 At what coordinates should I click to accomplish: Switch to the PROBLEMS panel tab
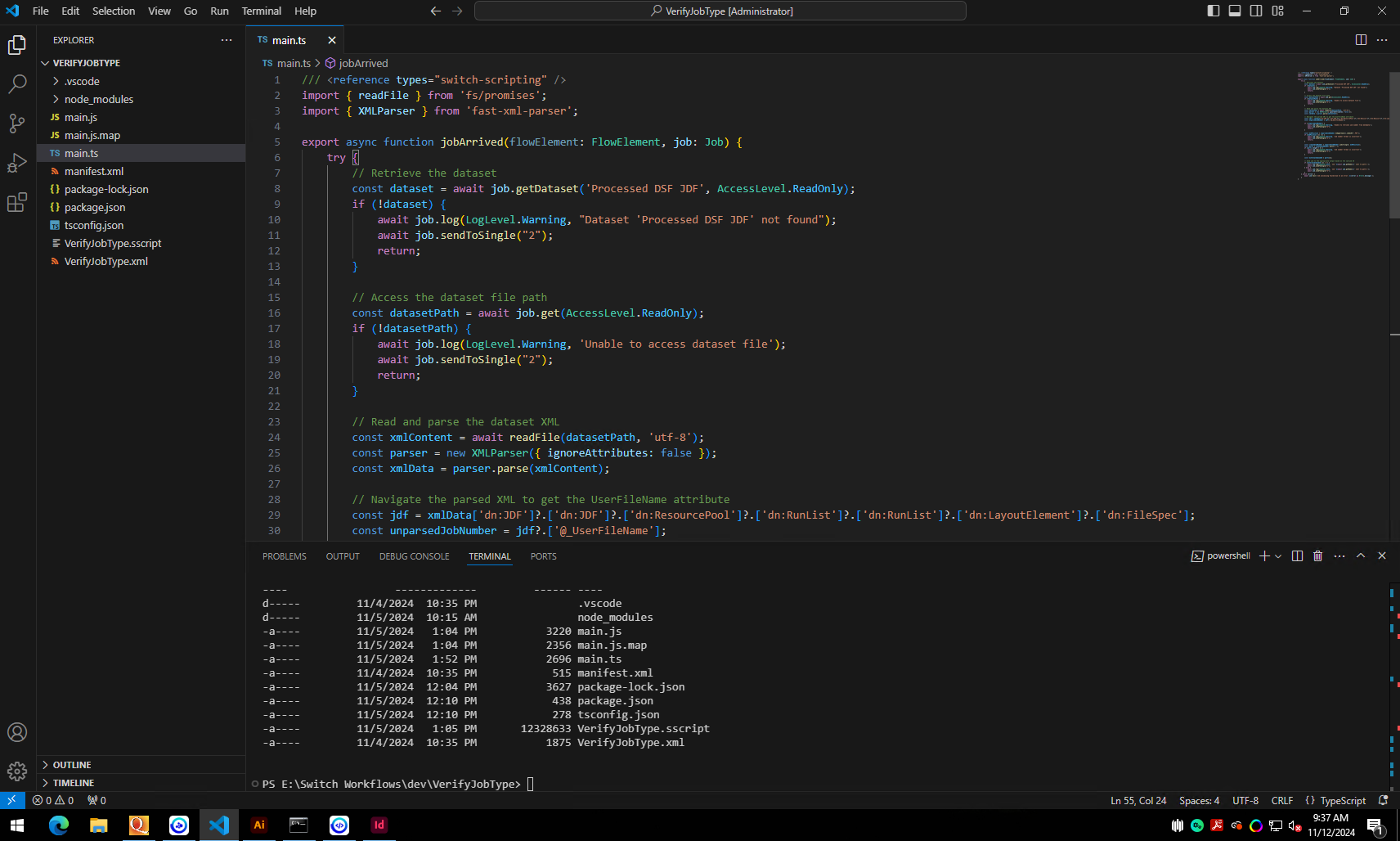285,556
